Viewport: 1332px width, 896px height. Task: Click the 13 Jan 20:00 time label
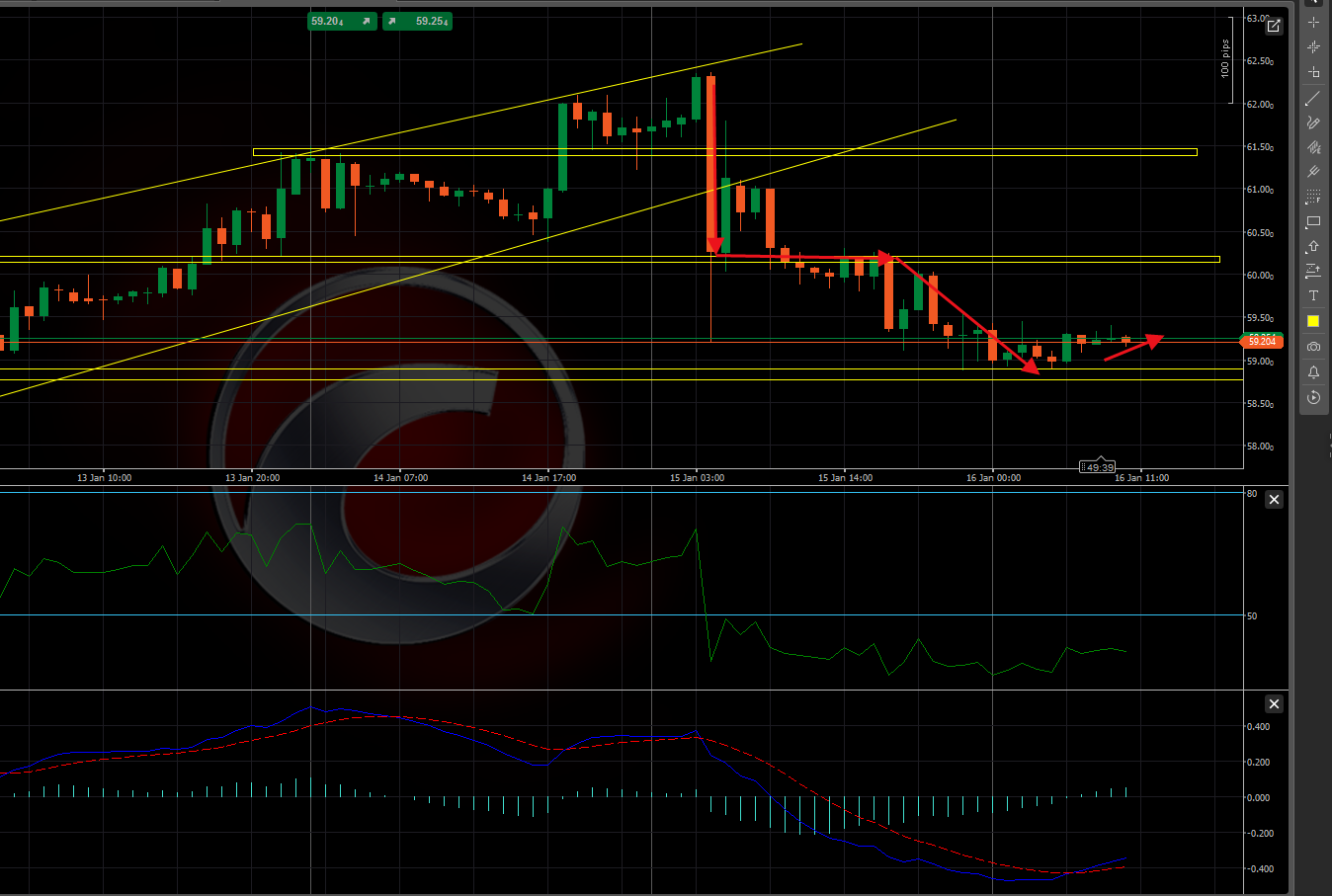[253, 478]
